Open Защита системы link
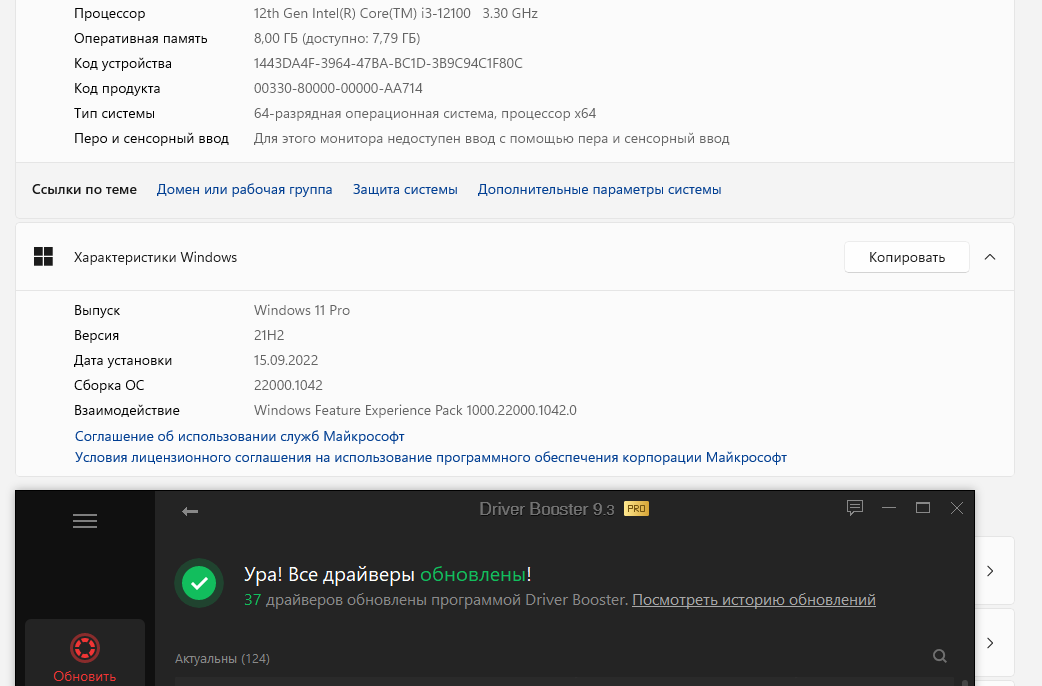 click(405, 189)
